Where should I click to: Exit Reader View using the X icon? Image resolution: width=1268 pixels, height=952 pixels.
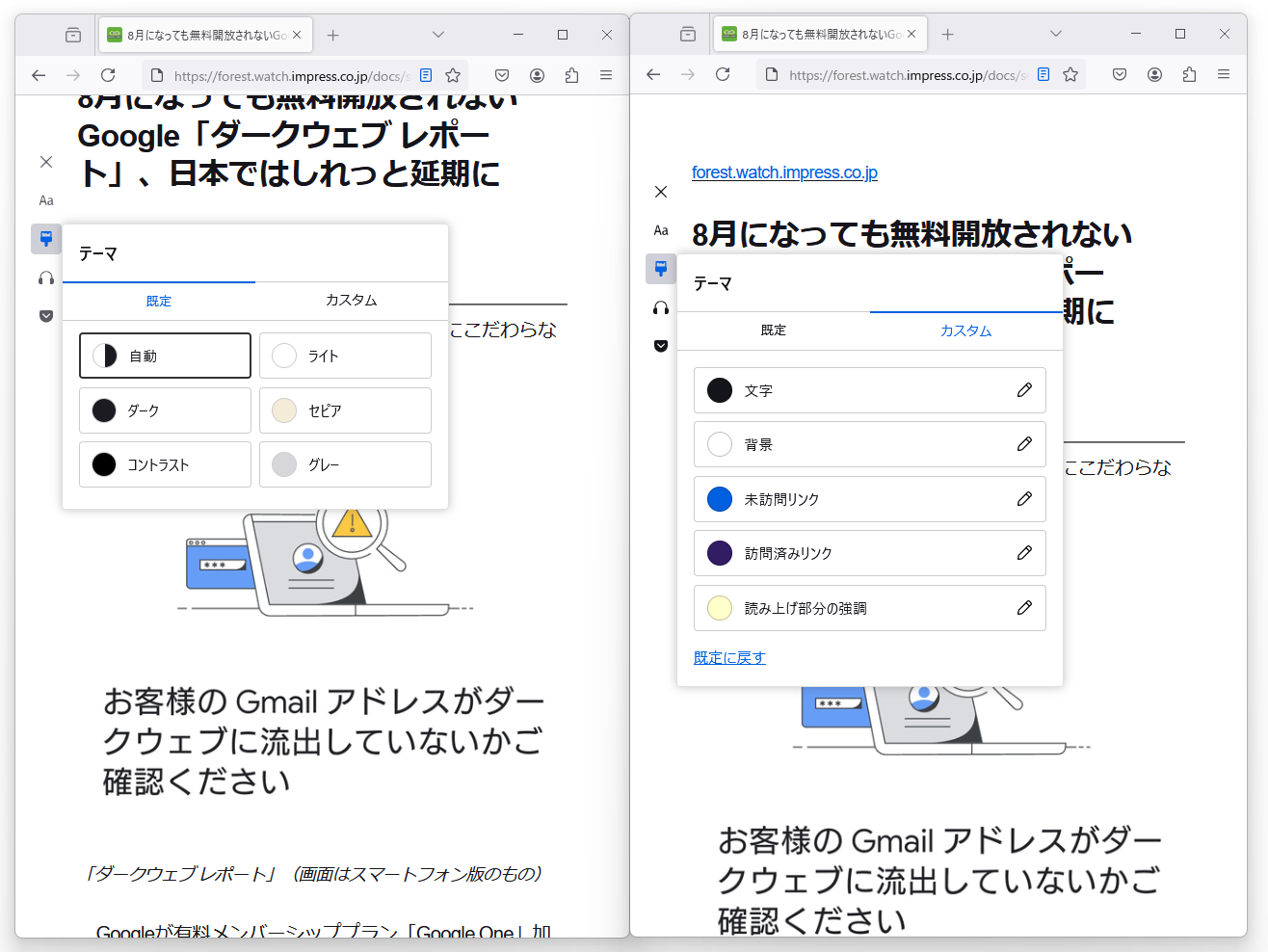click(x=45, y=162)
